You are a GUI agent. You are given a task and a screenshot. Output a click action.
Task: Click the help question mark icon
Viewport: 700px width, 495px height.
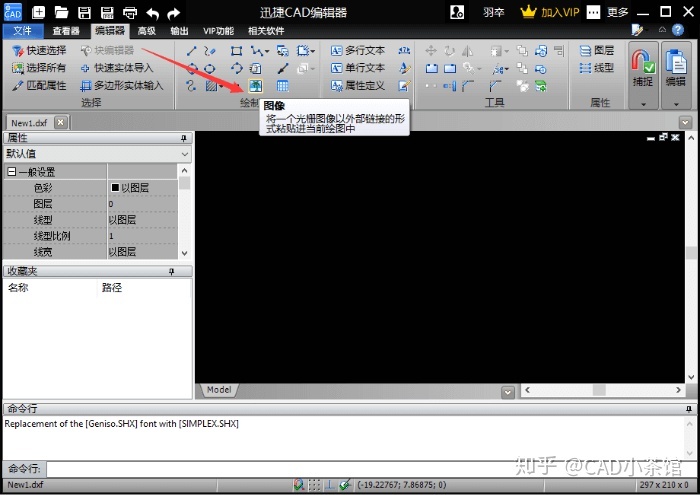[678, 30]
